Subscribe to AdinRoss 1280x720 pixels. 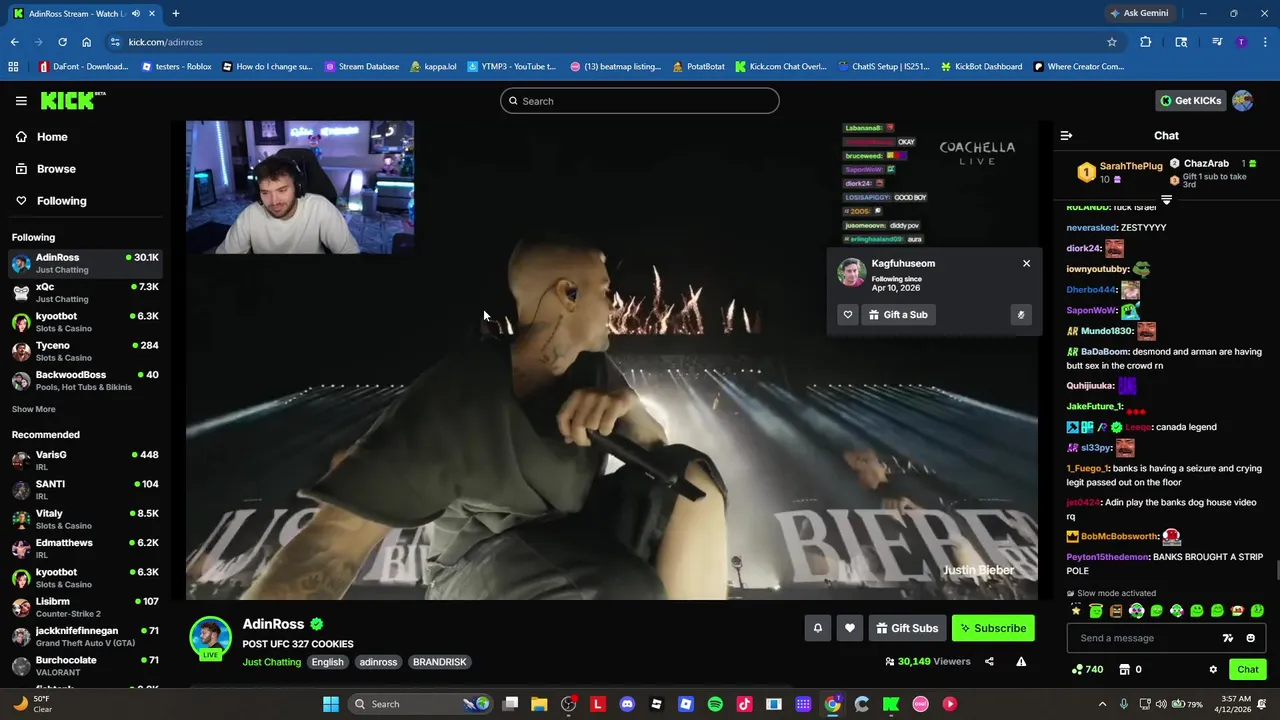(993, 628)
